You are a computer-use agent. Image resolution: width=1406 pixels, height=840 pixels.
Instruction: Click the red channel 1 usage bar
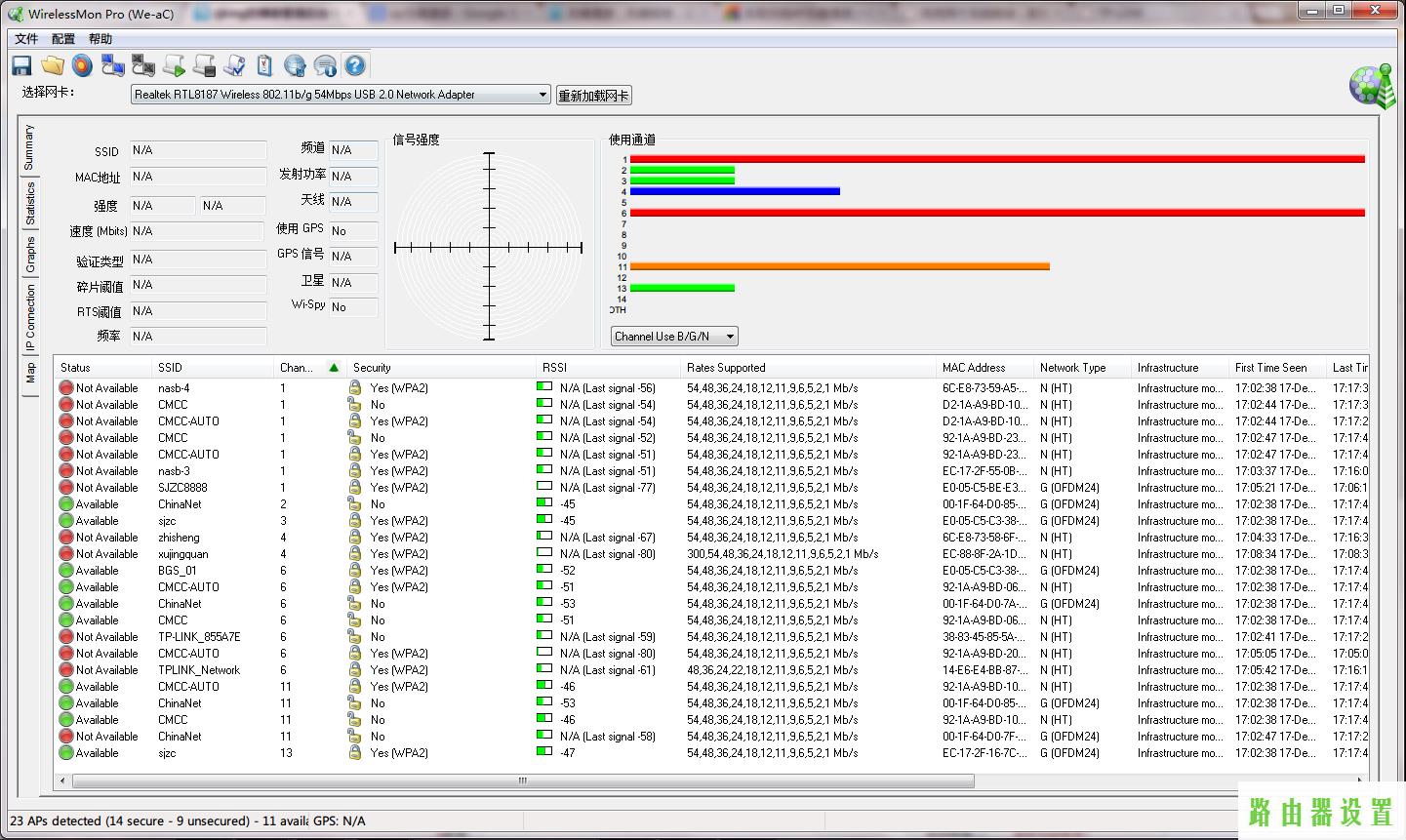click(x=997, y=159)
